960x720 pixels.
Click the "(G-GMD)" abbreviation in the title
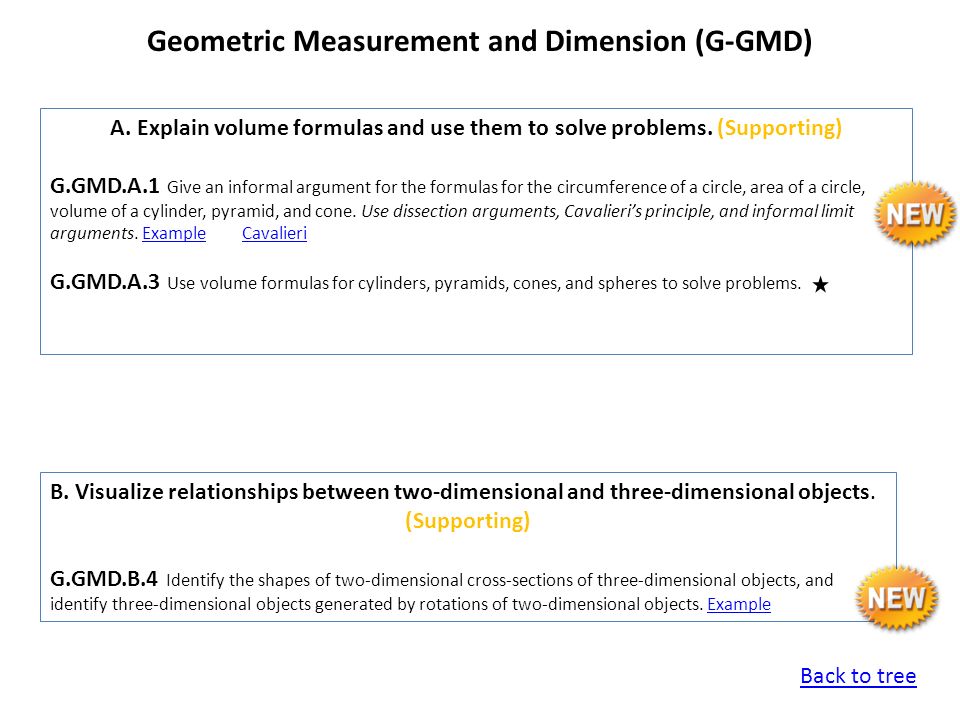point(754,42)
